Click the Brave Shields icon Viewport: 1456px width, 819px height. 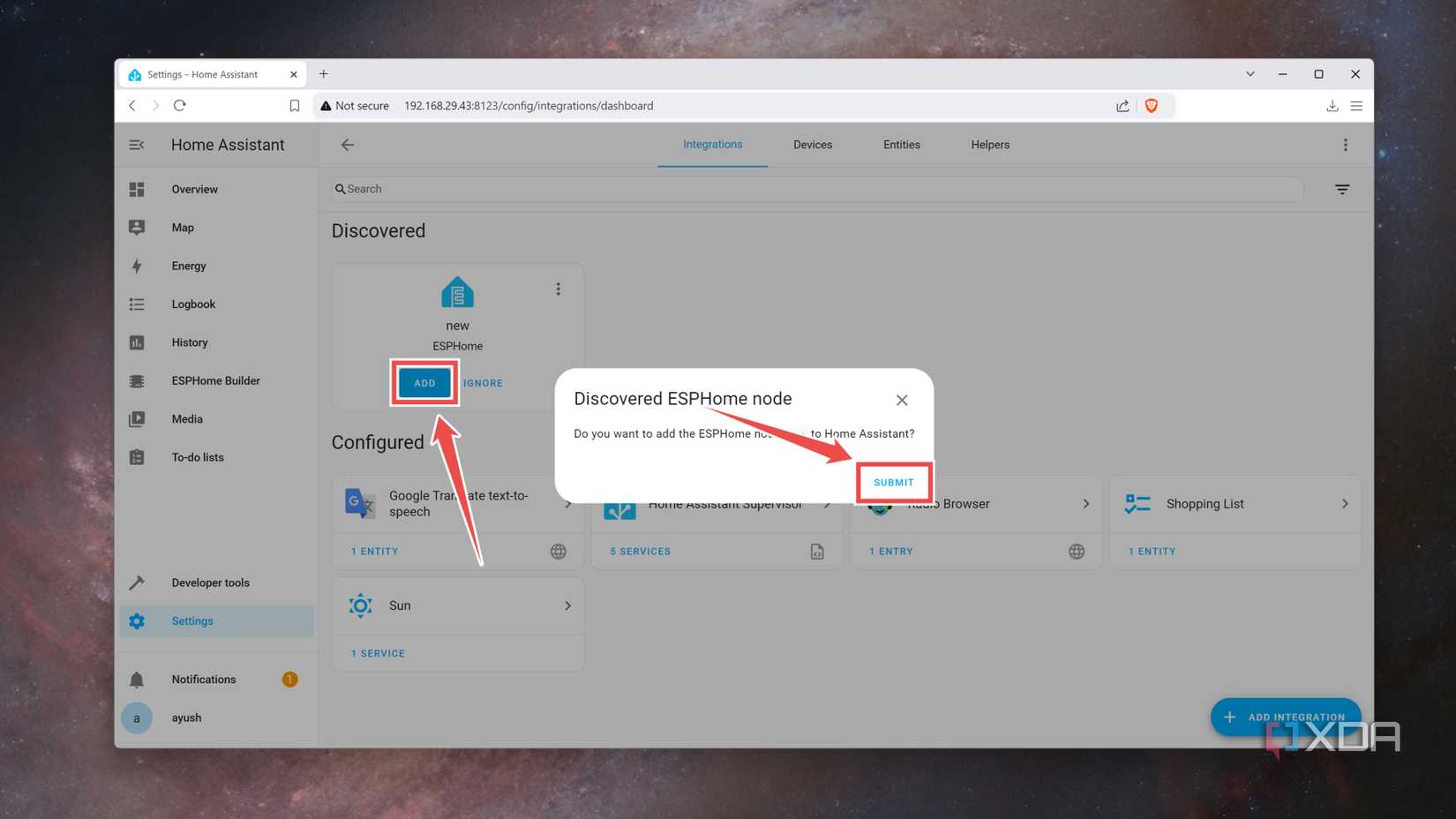(1152, 106)
